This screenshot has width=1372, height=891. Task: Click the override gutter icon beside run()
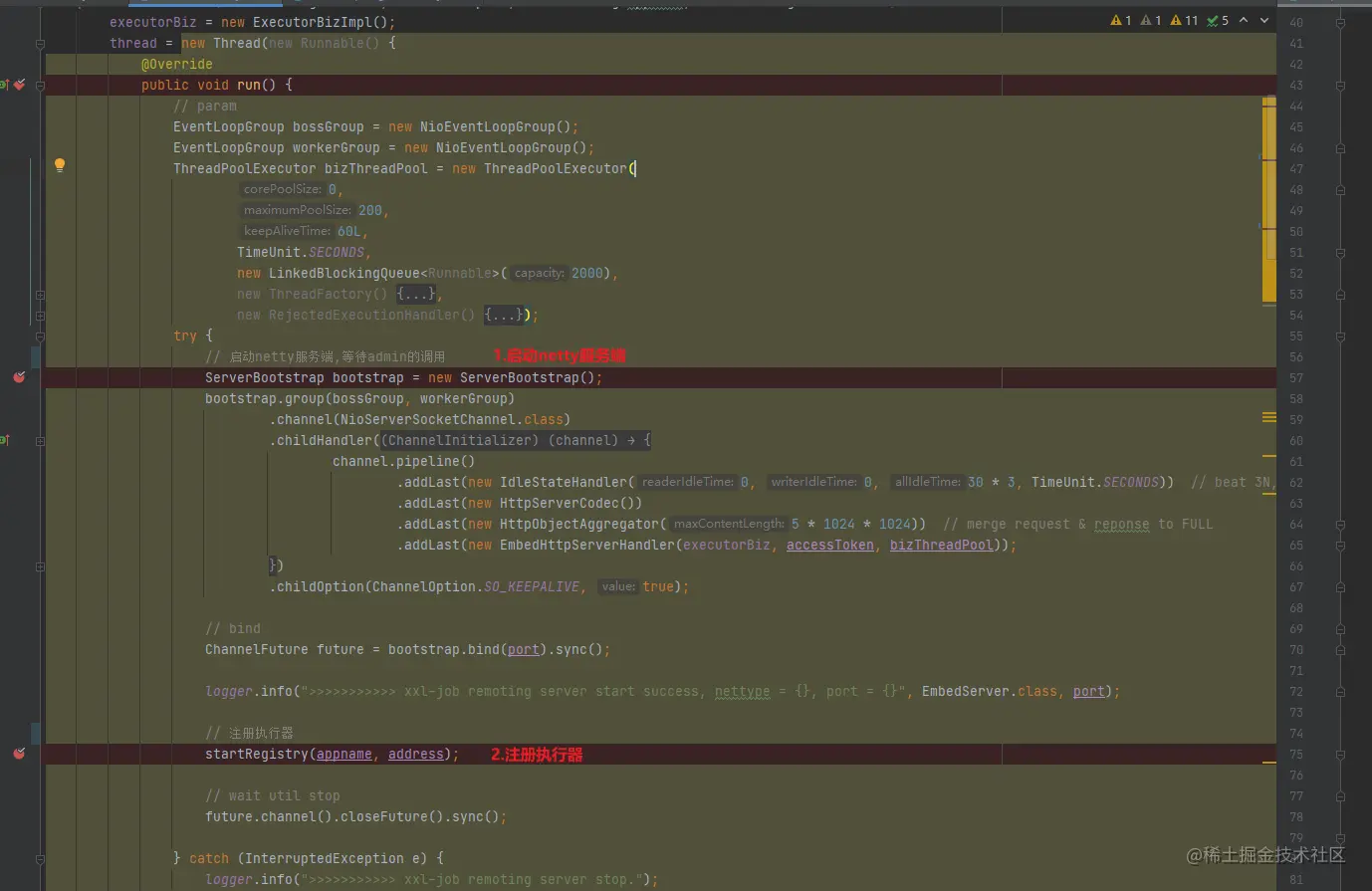[4, 85]
